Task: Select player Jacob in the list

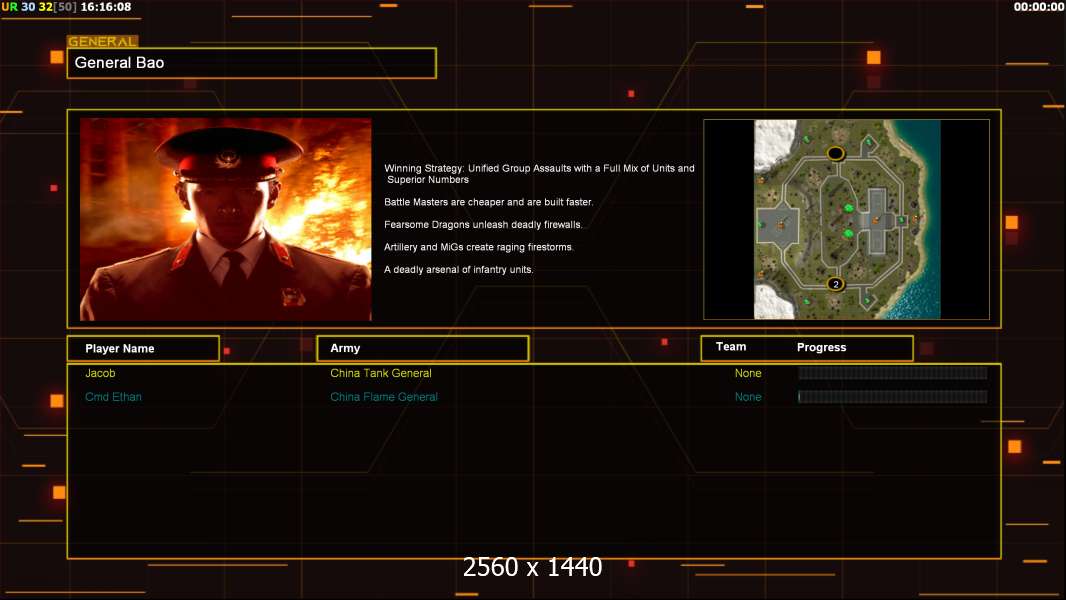Action: (x=100, y=373)
